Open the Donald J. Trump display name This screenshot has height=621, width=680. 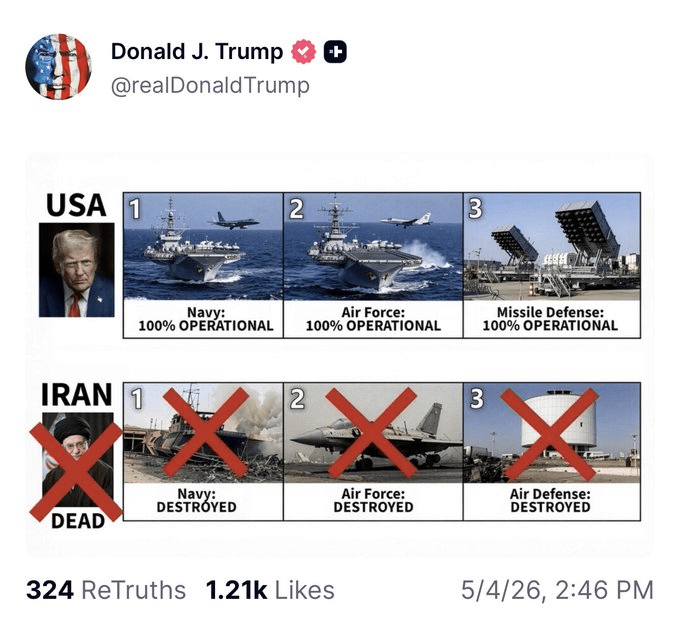(196, 52)
